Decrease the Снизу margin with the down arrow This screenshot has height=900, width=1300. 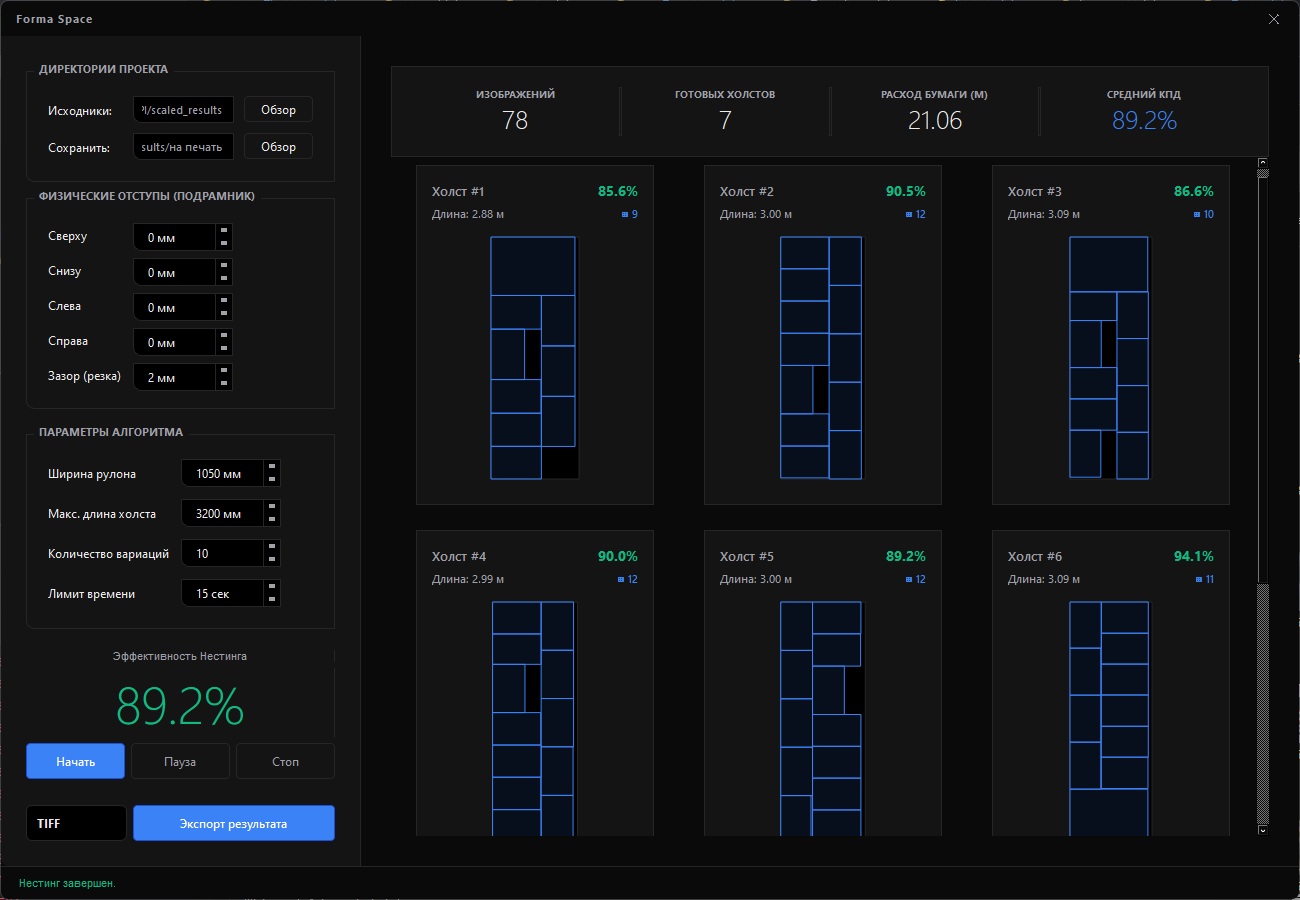(x=224, y=278)
